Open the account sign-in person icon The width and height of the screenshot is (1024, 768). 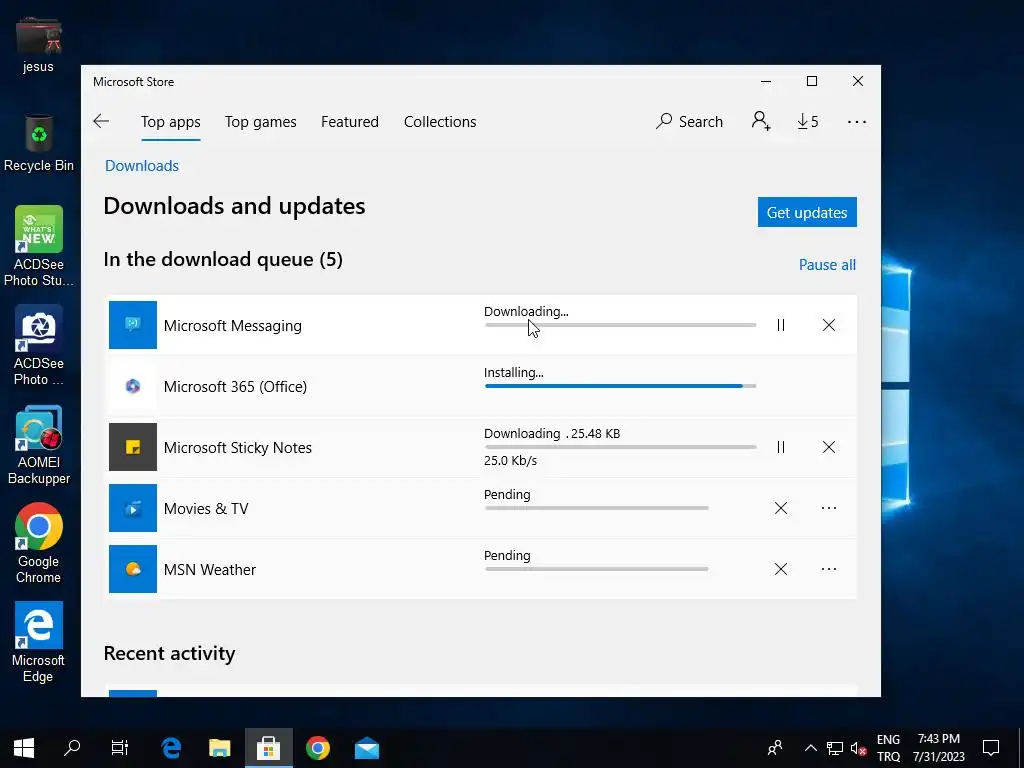(x=761, y=121)
